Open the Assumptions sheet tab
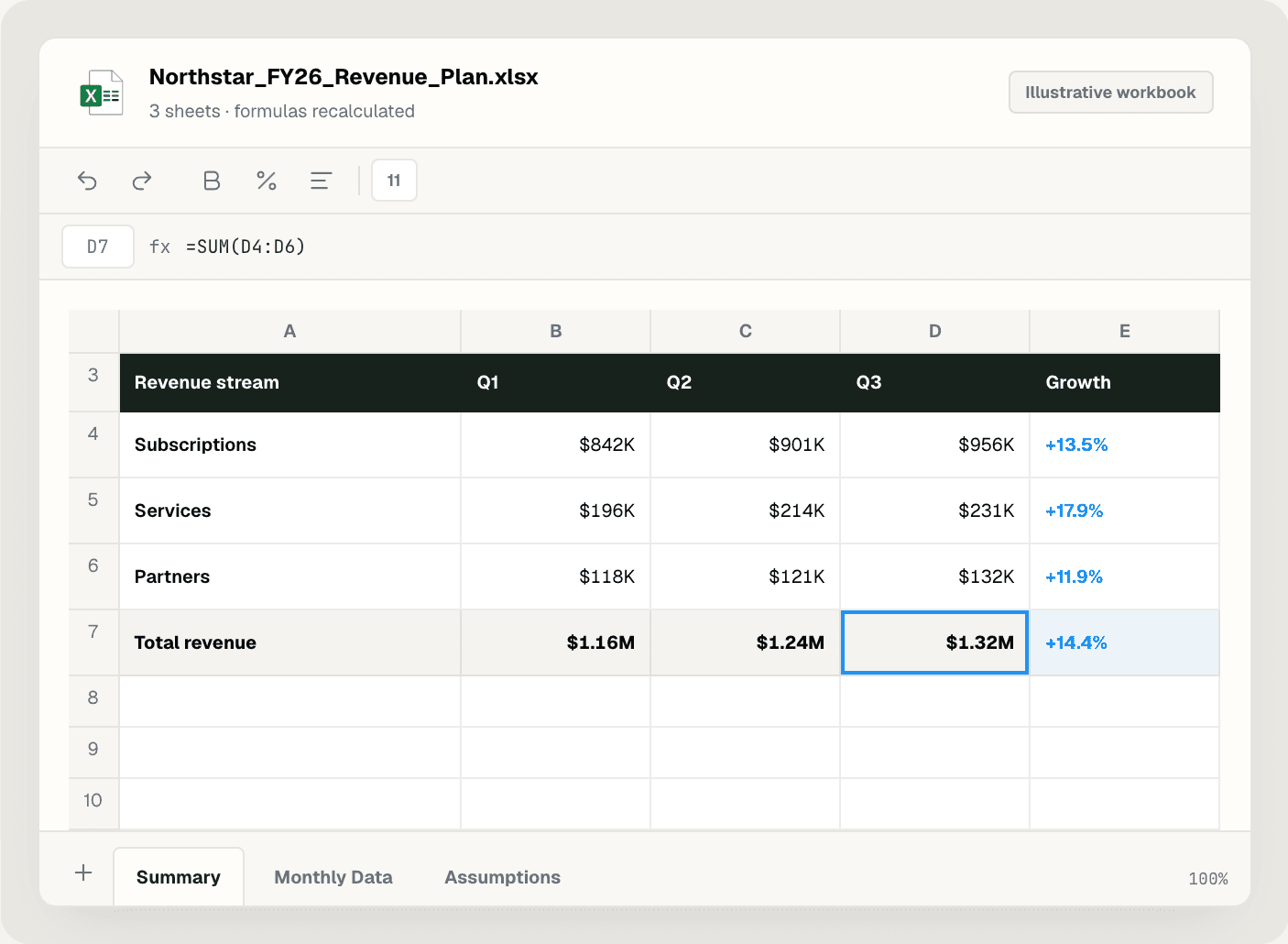 [502, 877]
